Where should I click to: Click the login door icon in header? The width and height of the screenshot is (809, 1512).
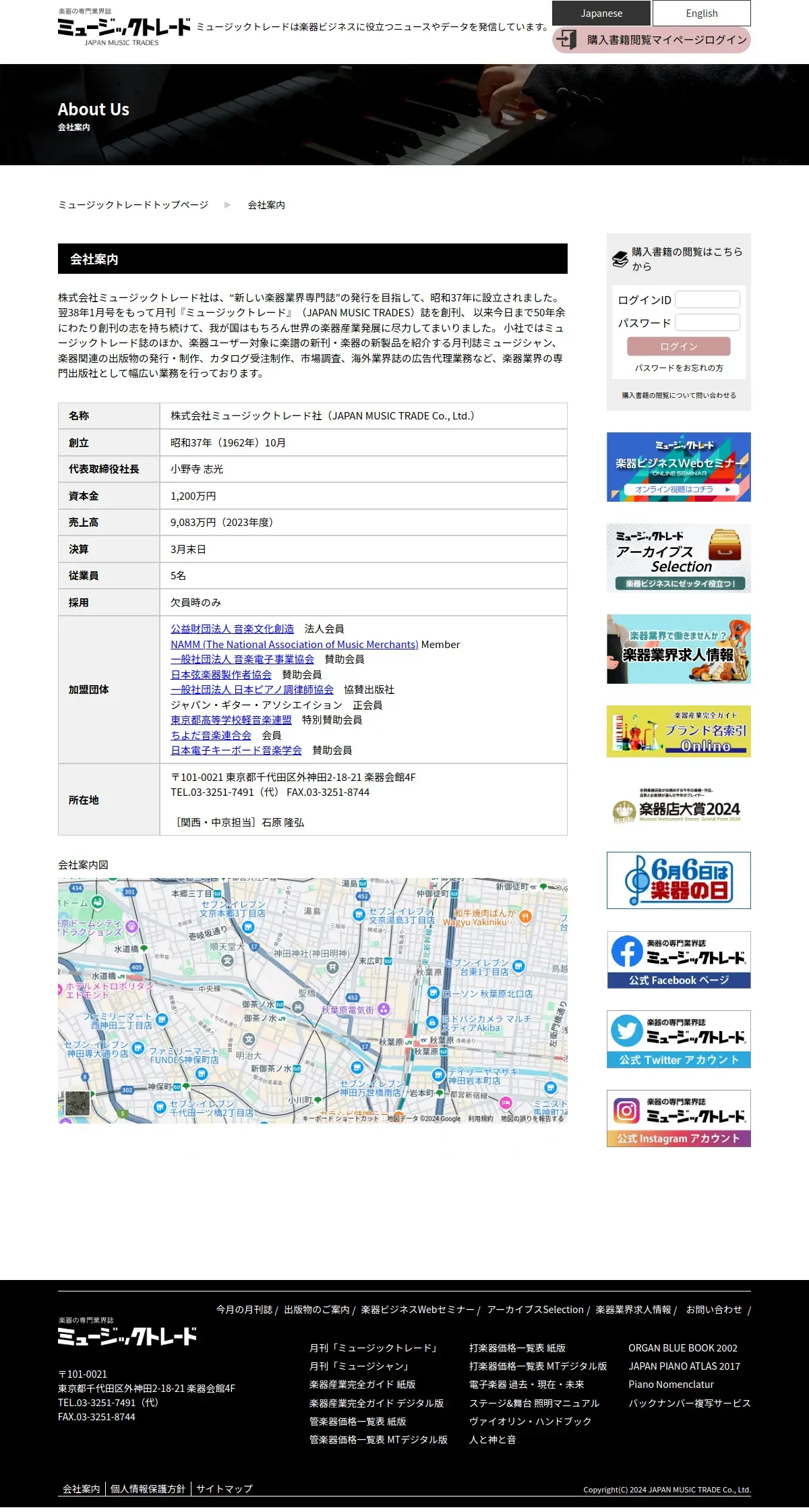click(567, 40)
